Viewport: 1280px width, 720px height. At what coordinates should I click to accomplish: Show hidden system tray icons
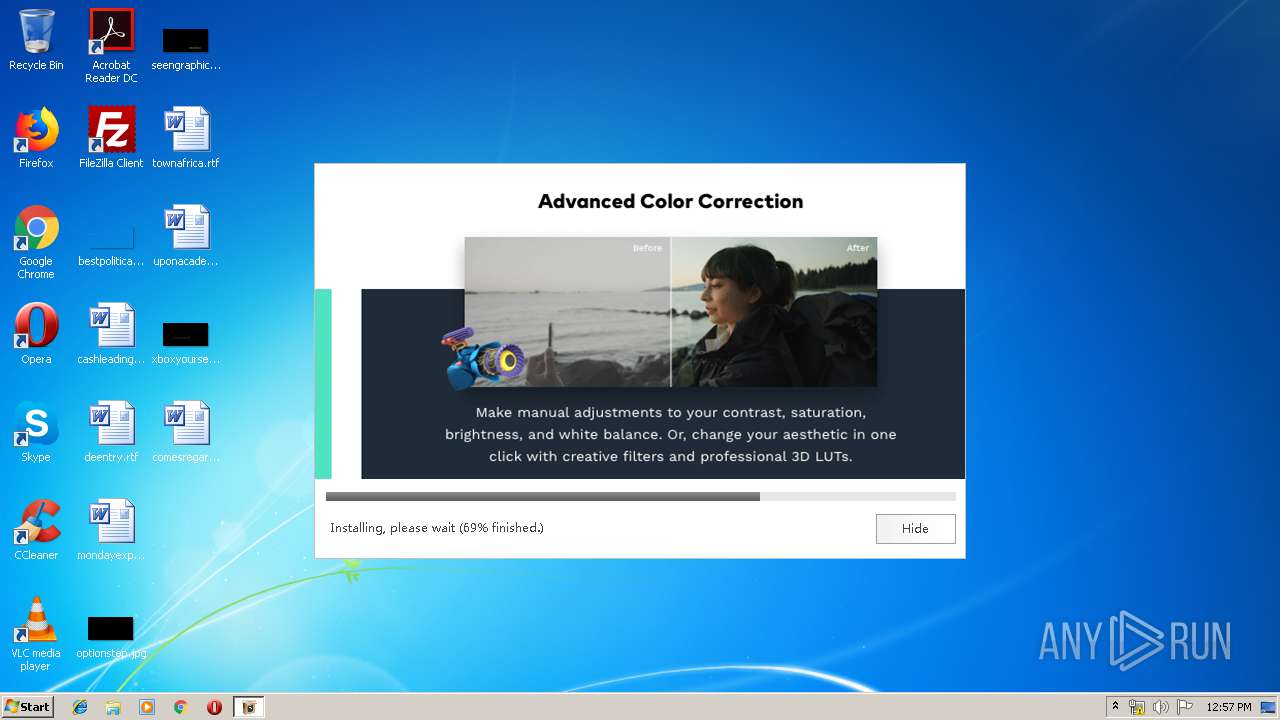[x=1115, y=707]
